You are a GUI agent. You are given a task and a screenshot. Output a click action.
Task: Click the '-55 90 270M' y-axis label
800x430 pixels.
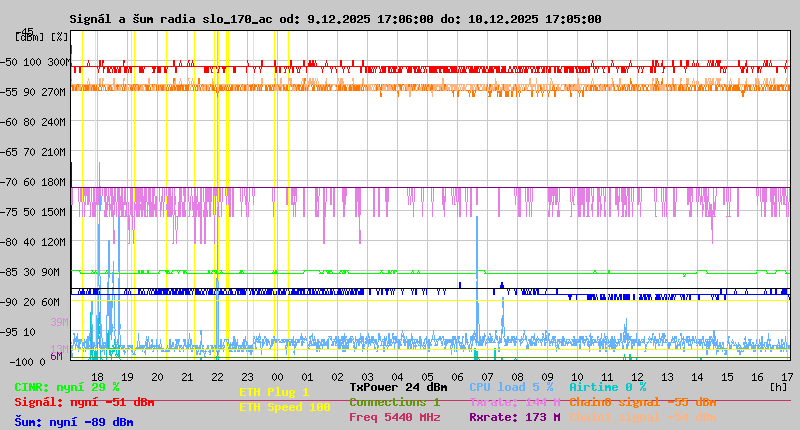click(x=33, y=92)
